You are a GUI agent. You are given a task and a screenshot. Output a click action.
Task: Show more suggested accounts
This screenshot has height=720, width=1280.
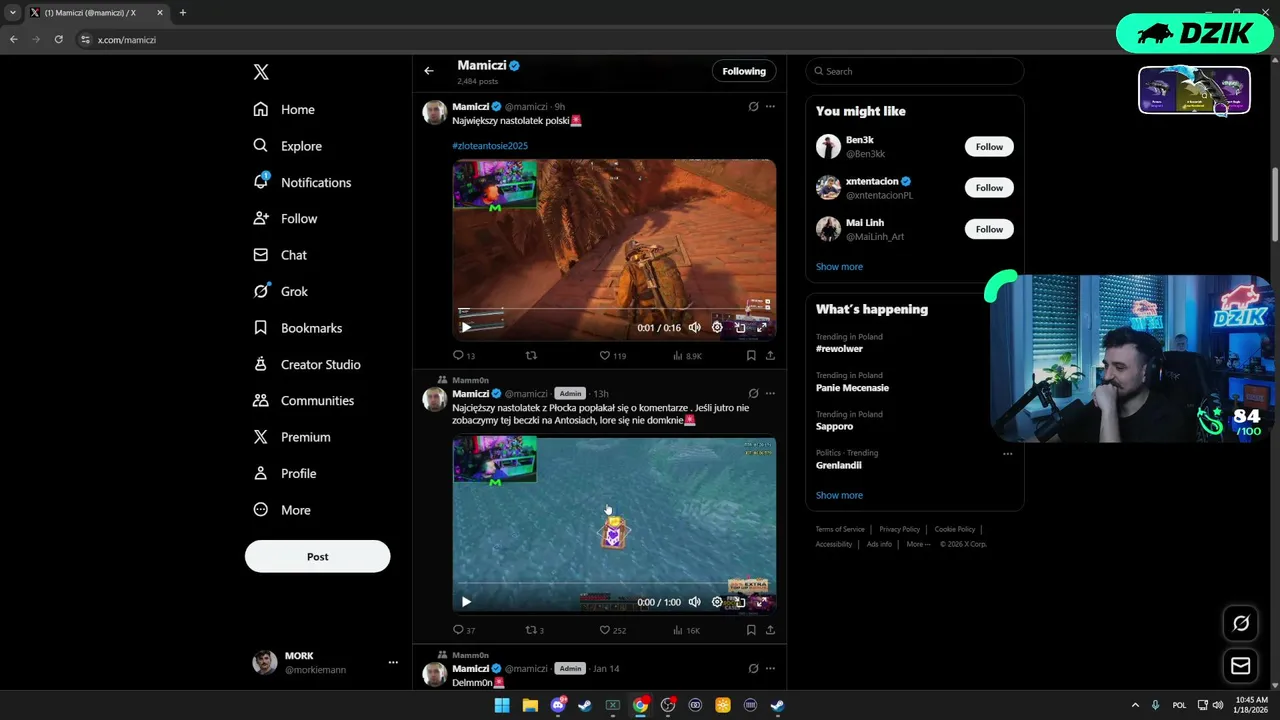839,267
